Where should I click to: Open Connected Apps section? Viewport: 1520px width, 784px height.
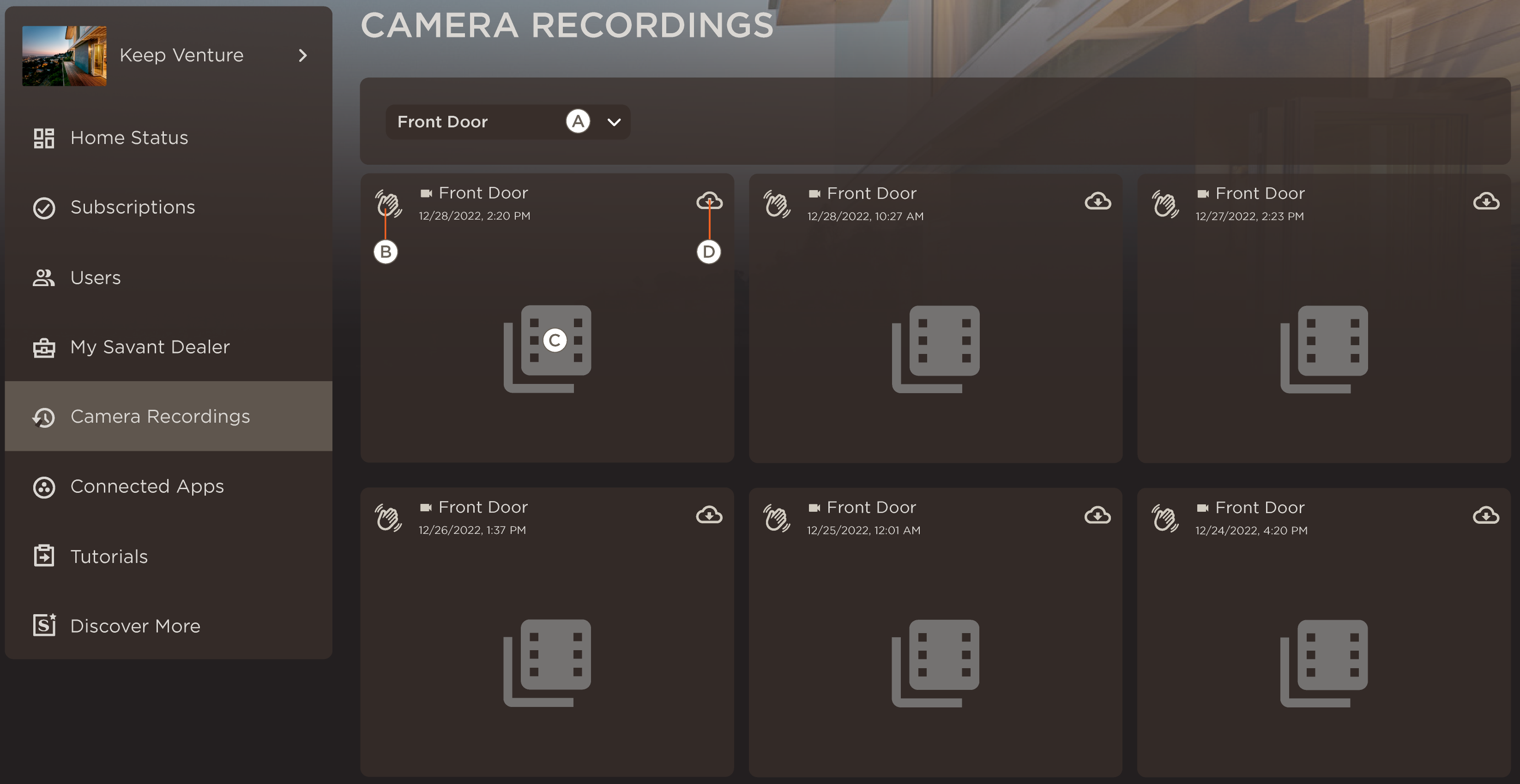[x=146, y=487]
